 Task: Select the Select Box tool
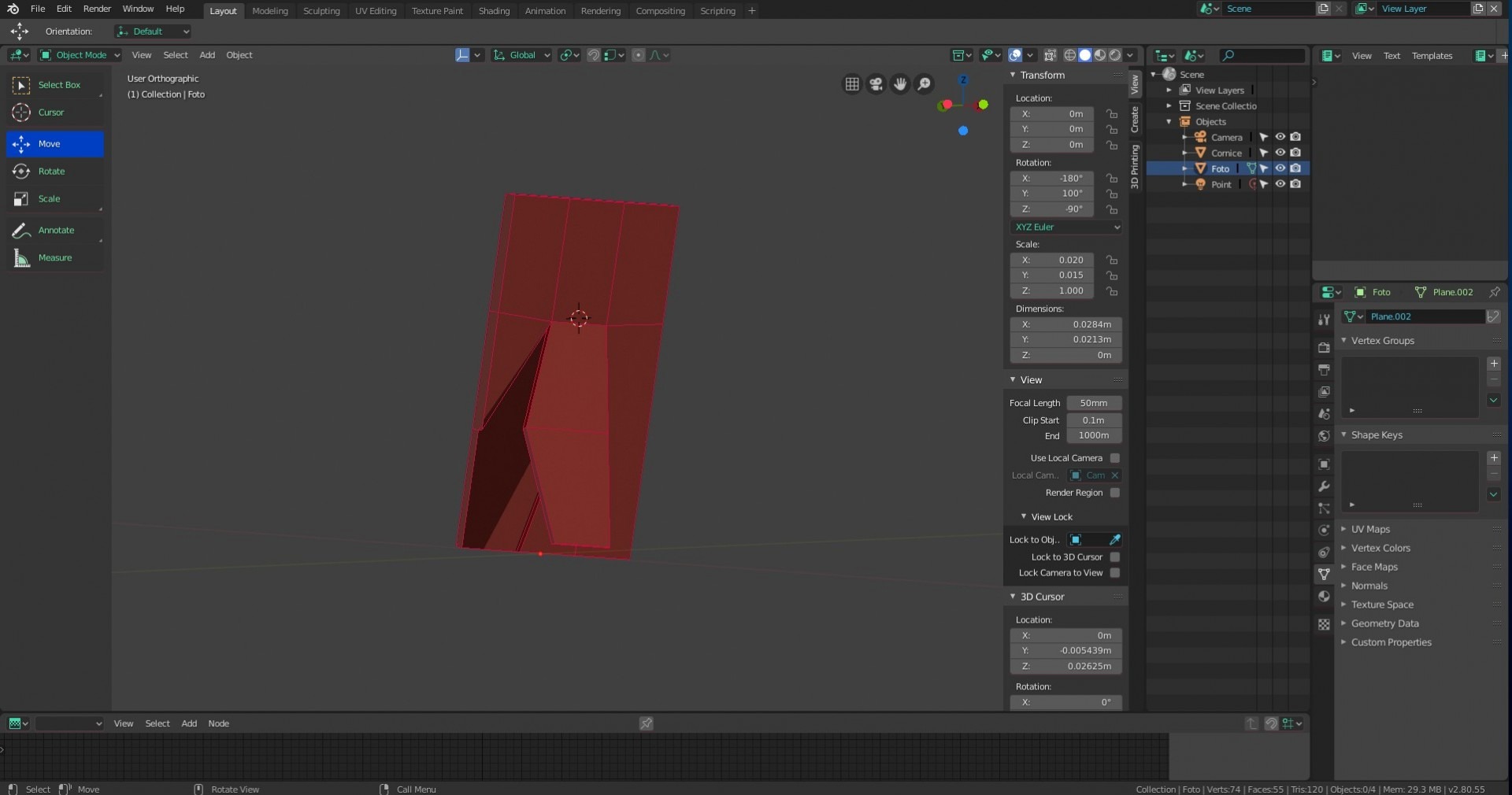tap(55, 85)
